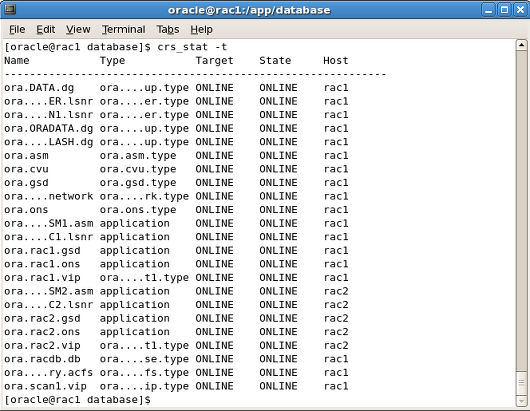Select the ora....ER.lsnr resource name
Image resolution: width=530 pixels, height=411 pixels.
48,101
